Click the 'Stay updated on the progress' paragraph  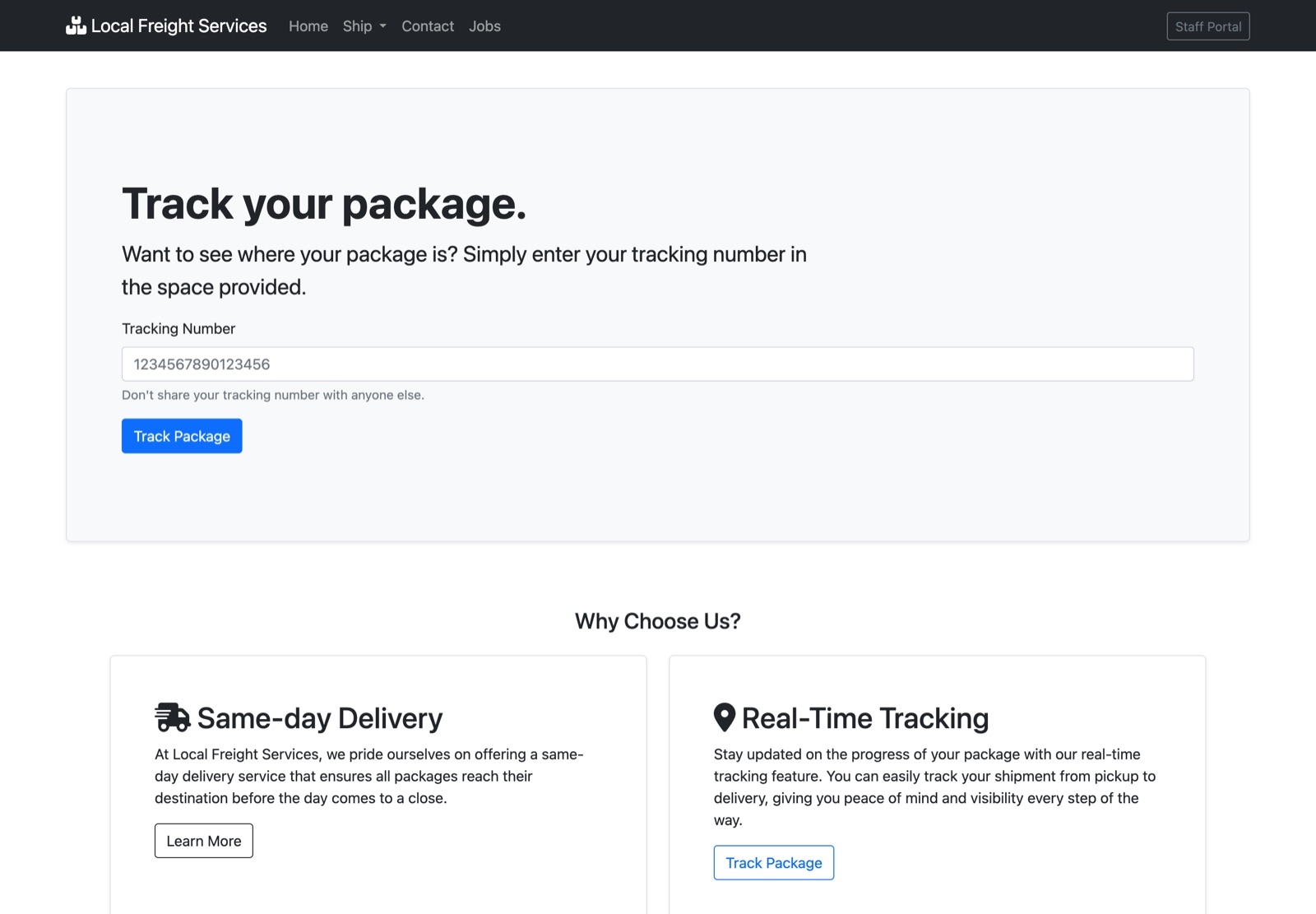[x=934, y=786]
